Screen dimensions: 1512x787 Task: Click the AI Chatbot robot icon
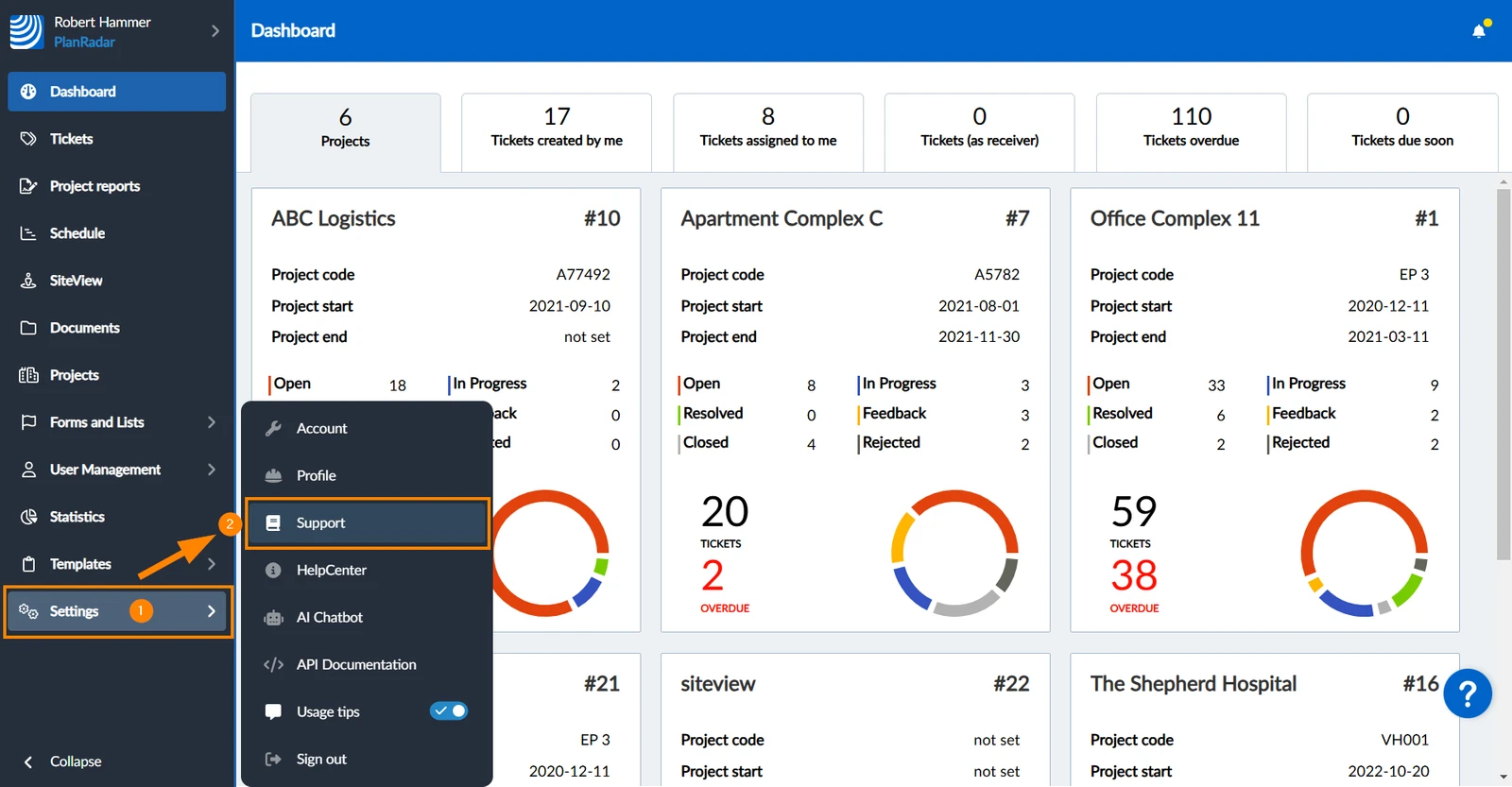coord(274,618)
